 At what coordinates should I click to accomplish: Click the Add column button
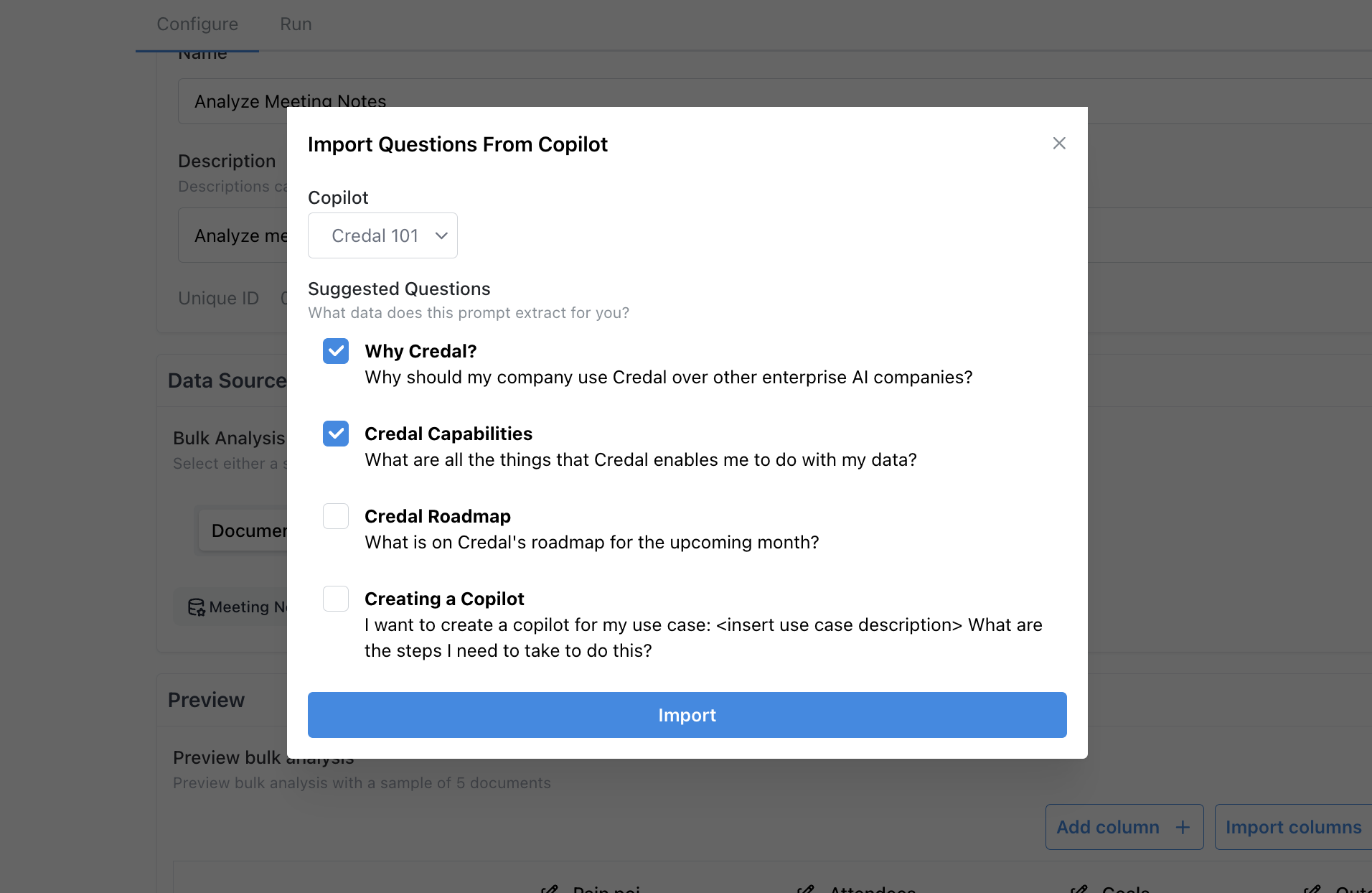pos(1108,827)
